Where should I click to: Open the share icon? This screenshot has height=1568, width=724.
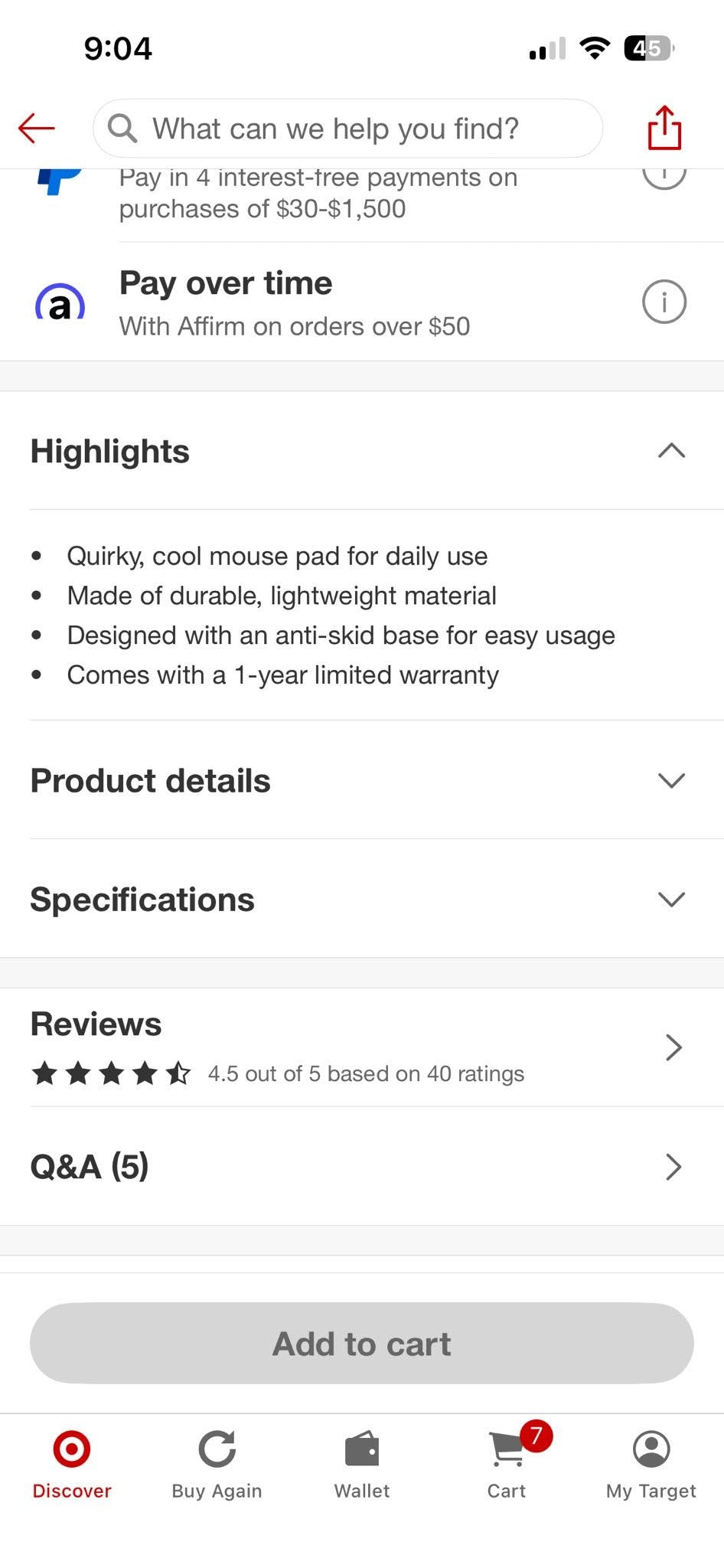click(664, 127)
